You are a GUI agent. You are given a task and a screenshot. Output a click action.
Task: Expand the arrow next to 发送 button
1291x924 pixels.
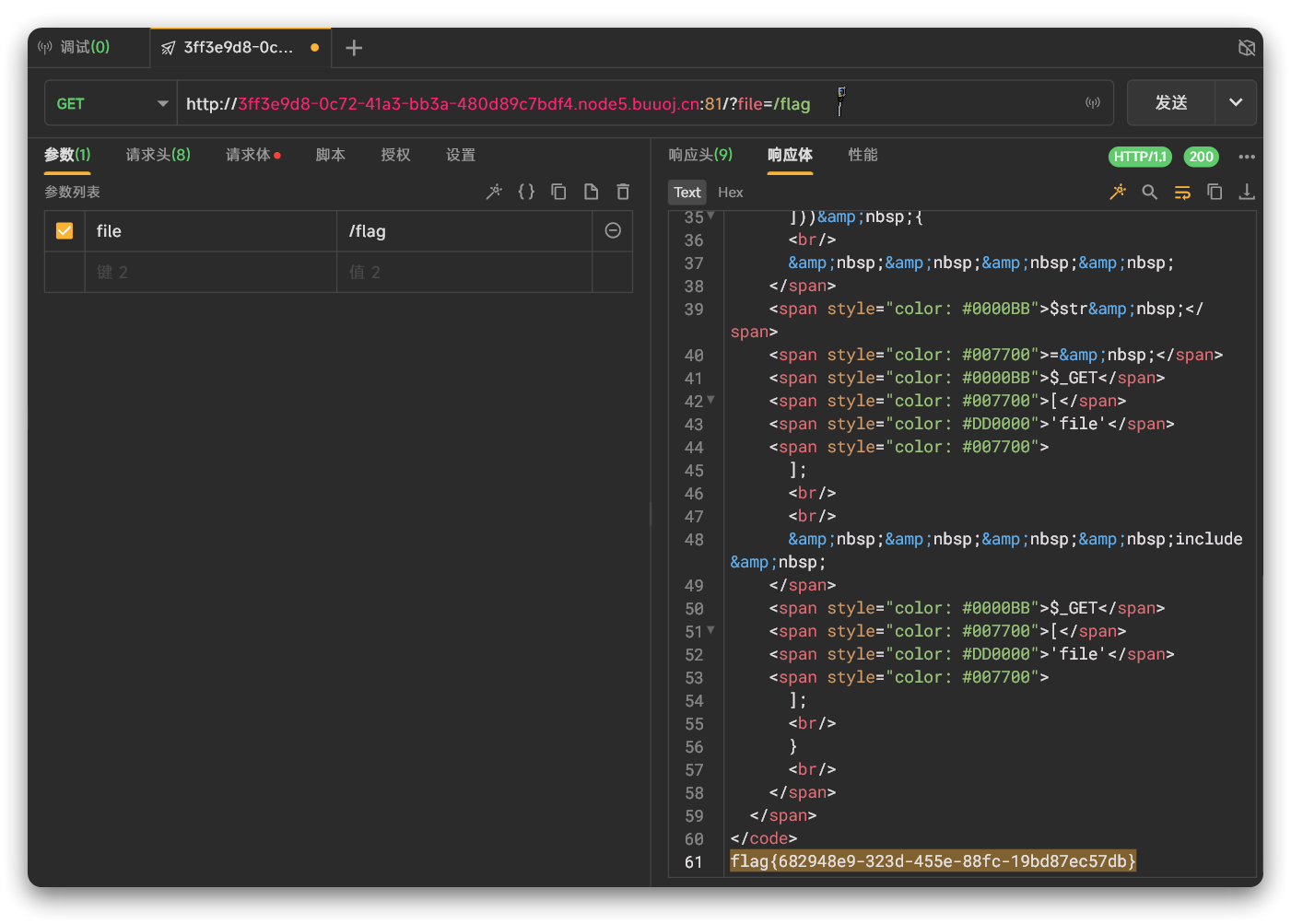[x=1236, y=102]
